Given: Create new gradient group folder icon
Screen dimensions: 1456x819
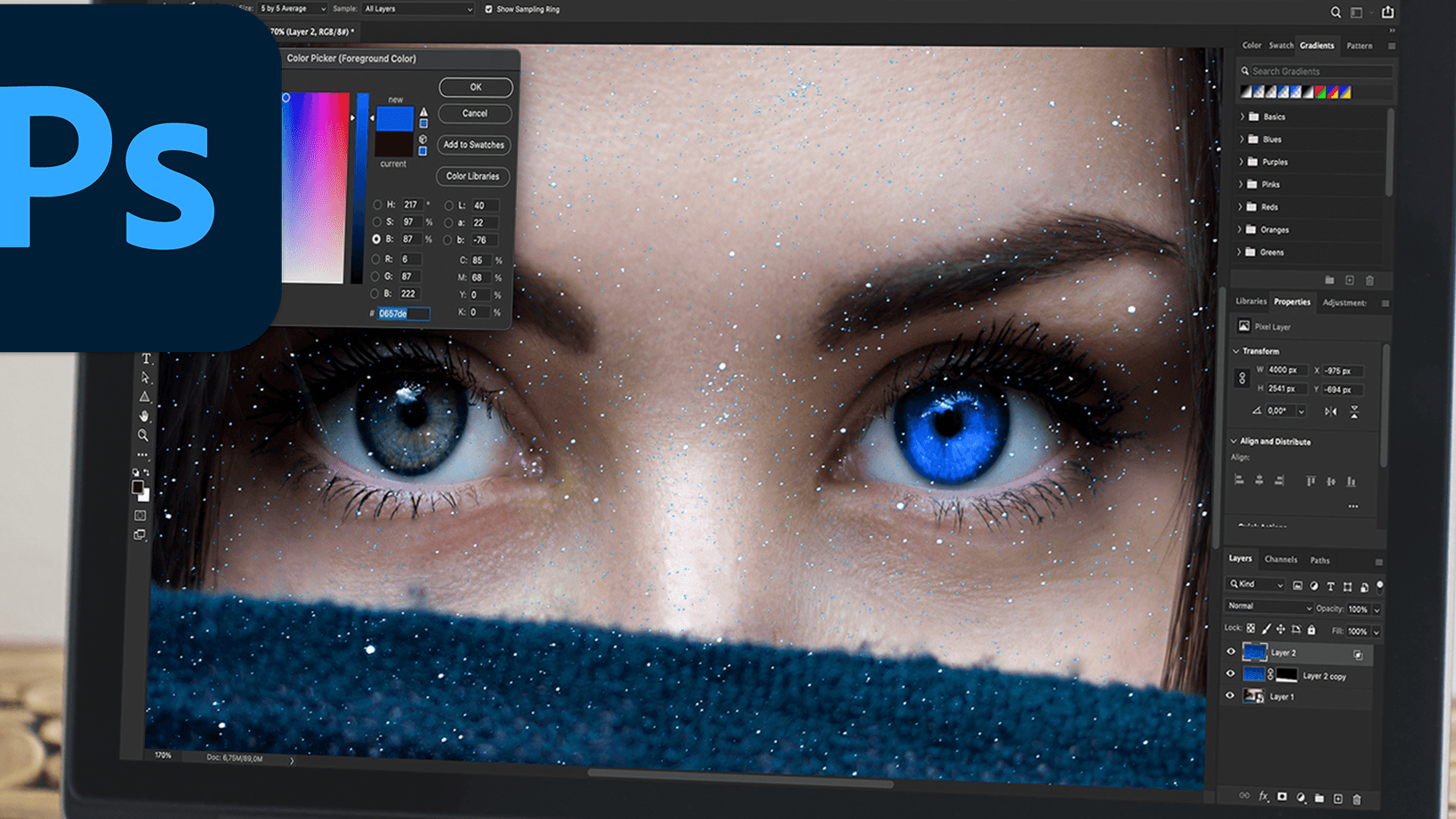Looking at the screenshot, I should pos(1330,281).
